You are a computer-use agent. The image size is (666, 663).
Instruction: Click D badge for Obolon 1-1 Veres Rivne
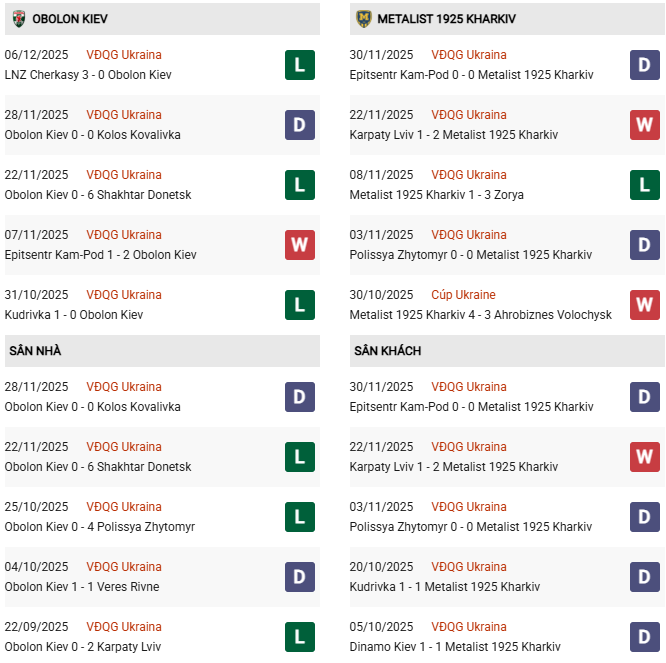coord(299,577)
